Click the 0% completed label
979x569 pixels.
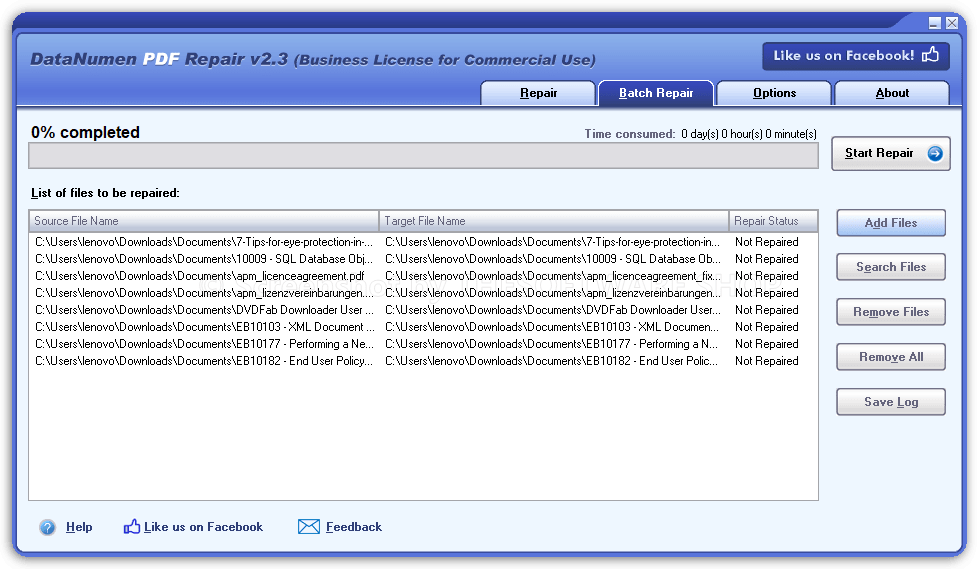tap(86, 132)
